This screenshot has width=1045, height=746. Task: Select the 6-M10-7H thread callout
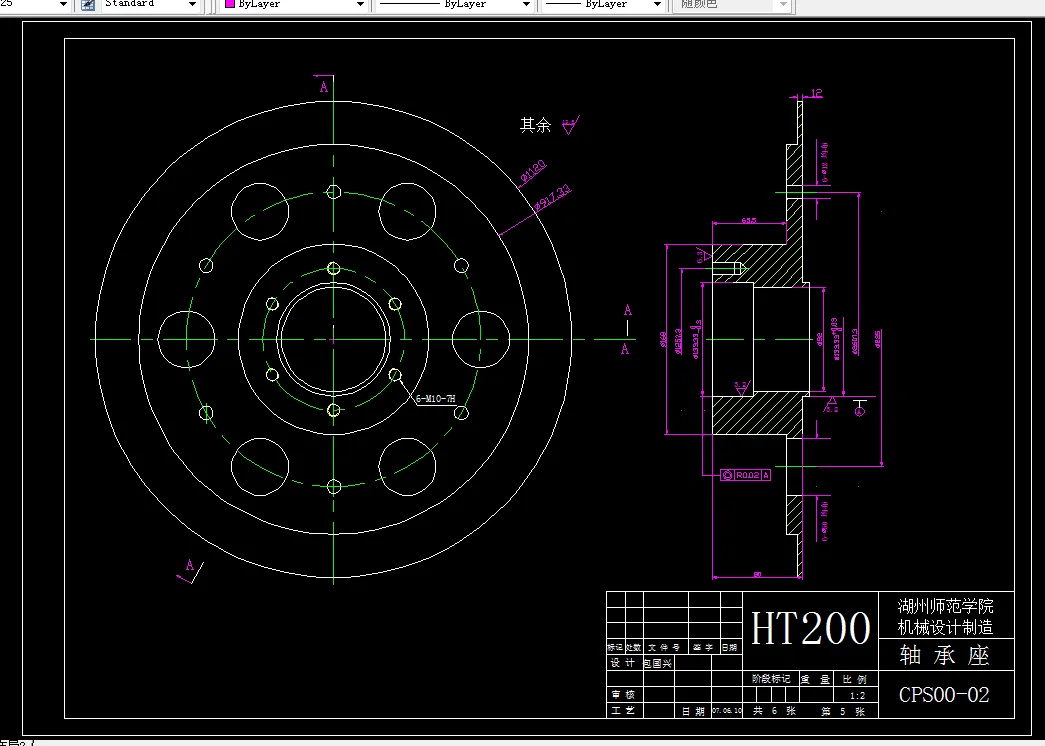click(435, 399)
